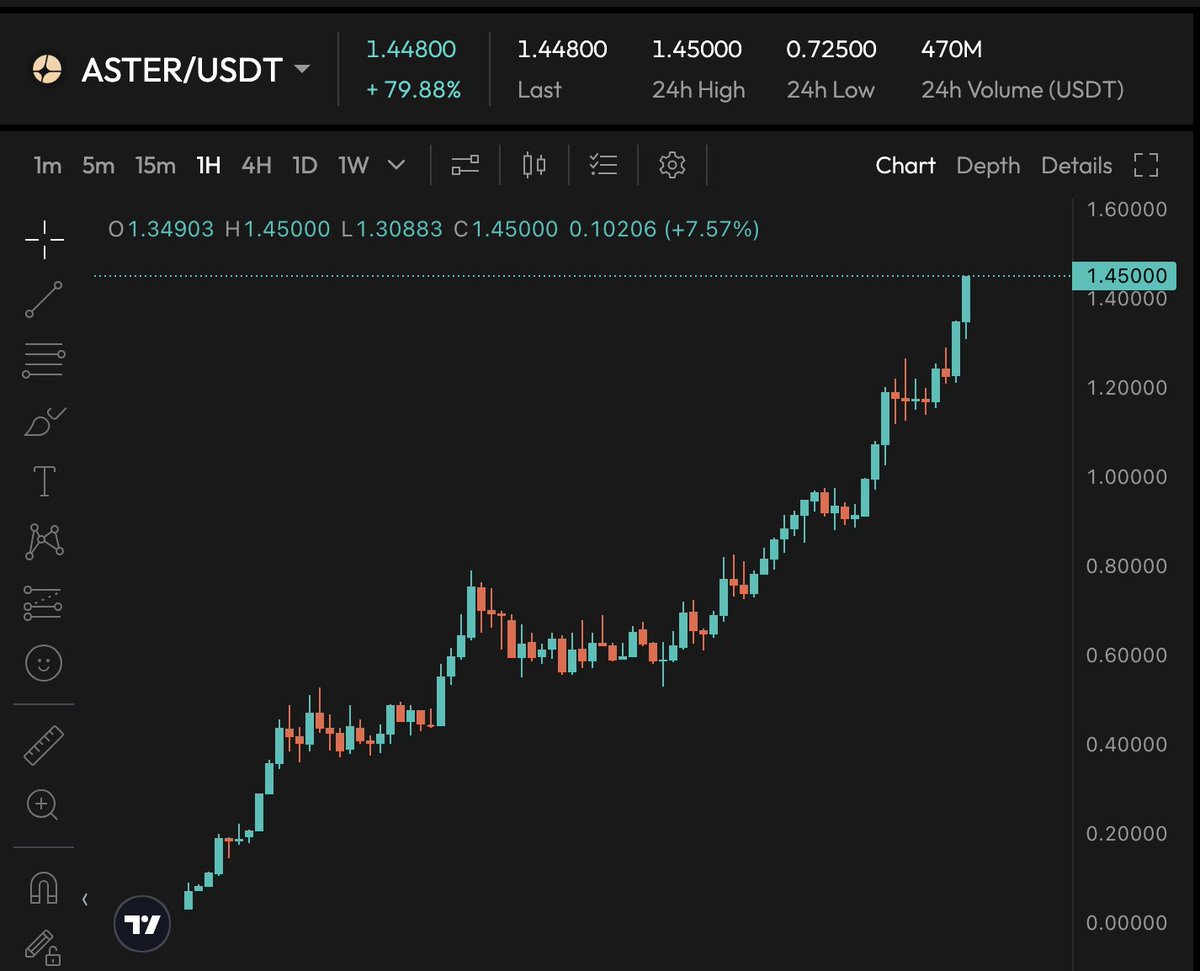Select the brush drawing tool
This screenshot has width=1200, height=971.
tap(44, 421)
